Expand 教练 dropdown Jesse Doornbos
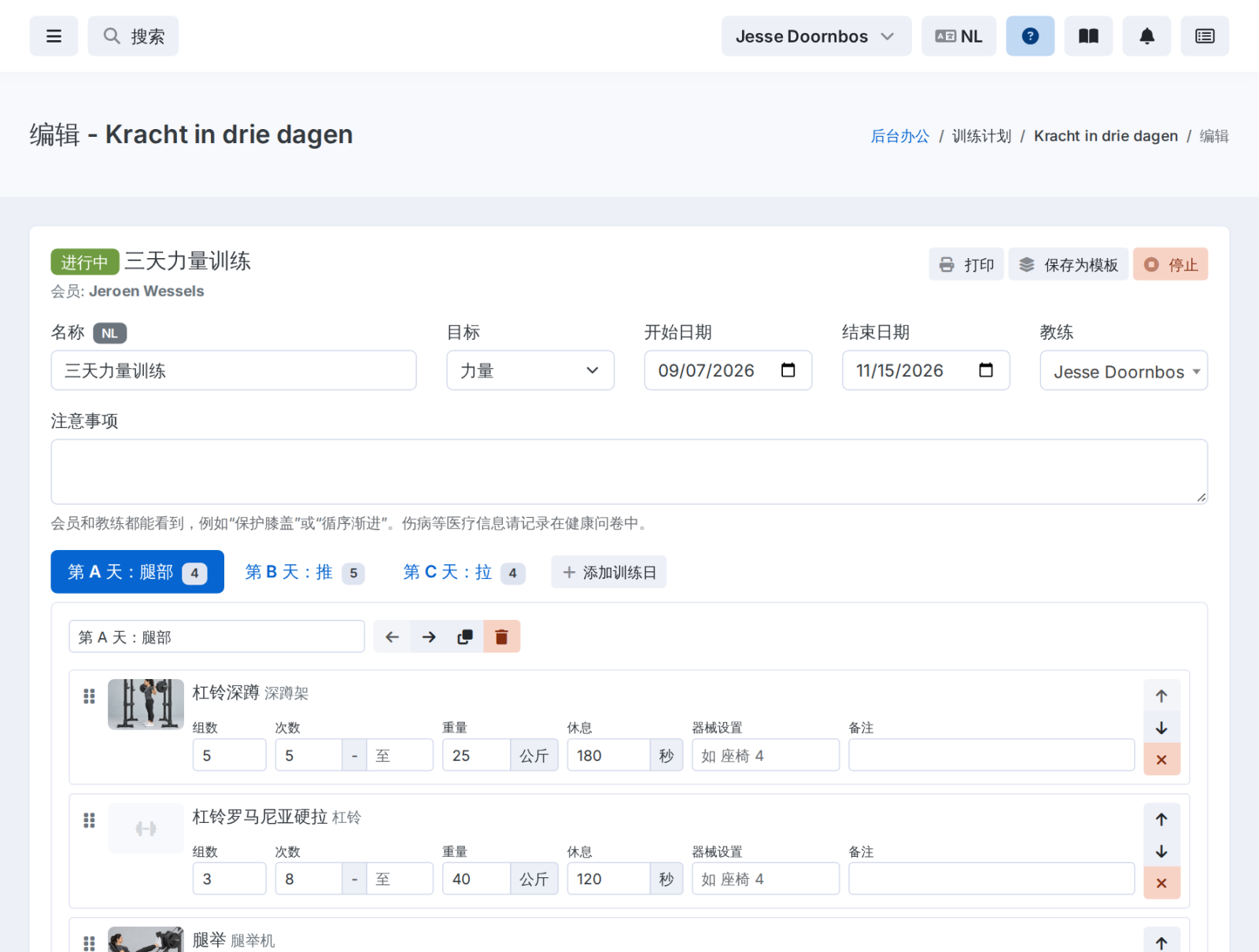 pyautogui.click(x=1124, y=371)
